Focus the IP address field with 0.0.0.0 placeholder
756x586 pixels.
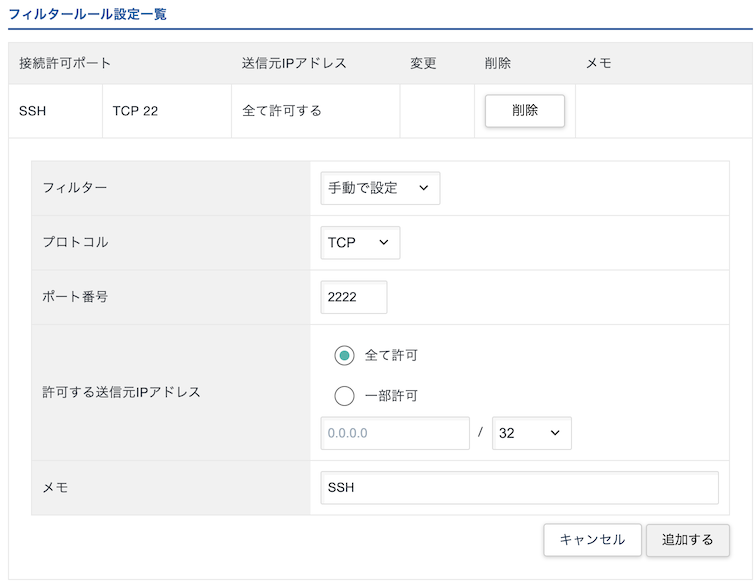(x=395, y=434)
